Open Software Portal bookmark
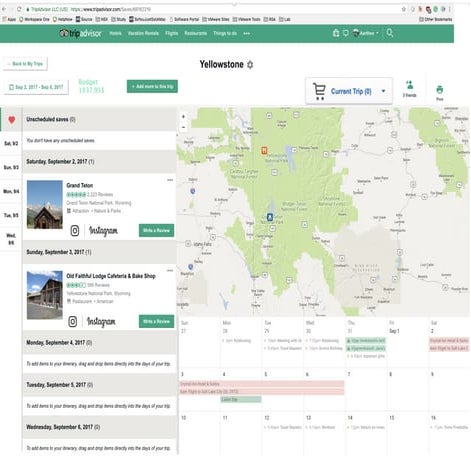The height and width of the screenshot is (471, 471). coord(184,19)
